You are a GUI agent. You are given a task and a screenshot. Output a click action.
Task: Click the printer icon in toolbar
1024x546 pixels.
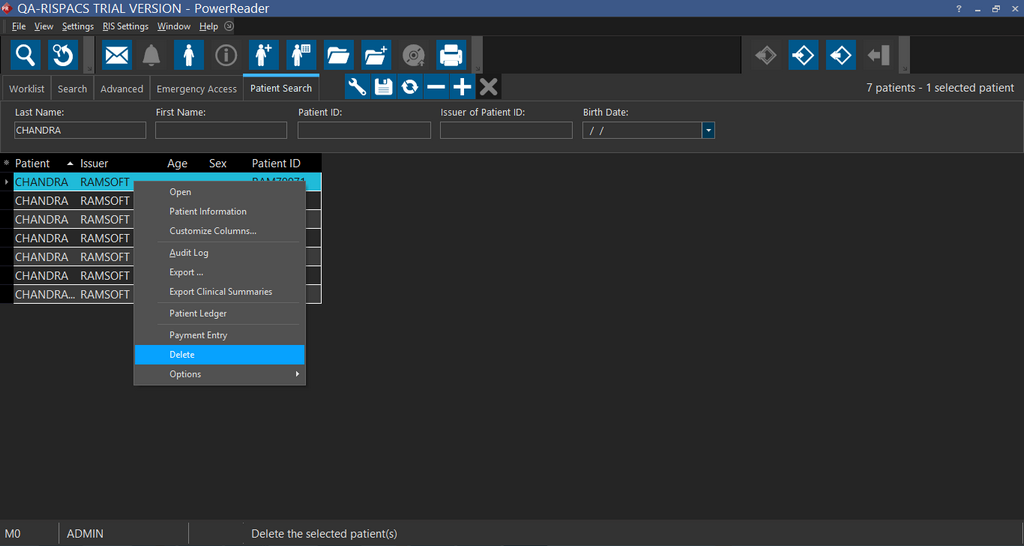coord(451,54)
